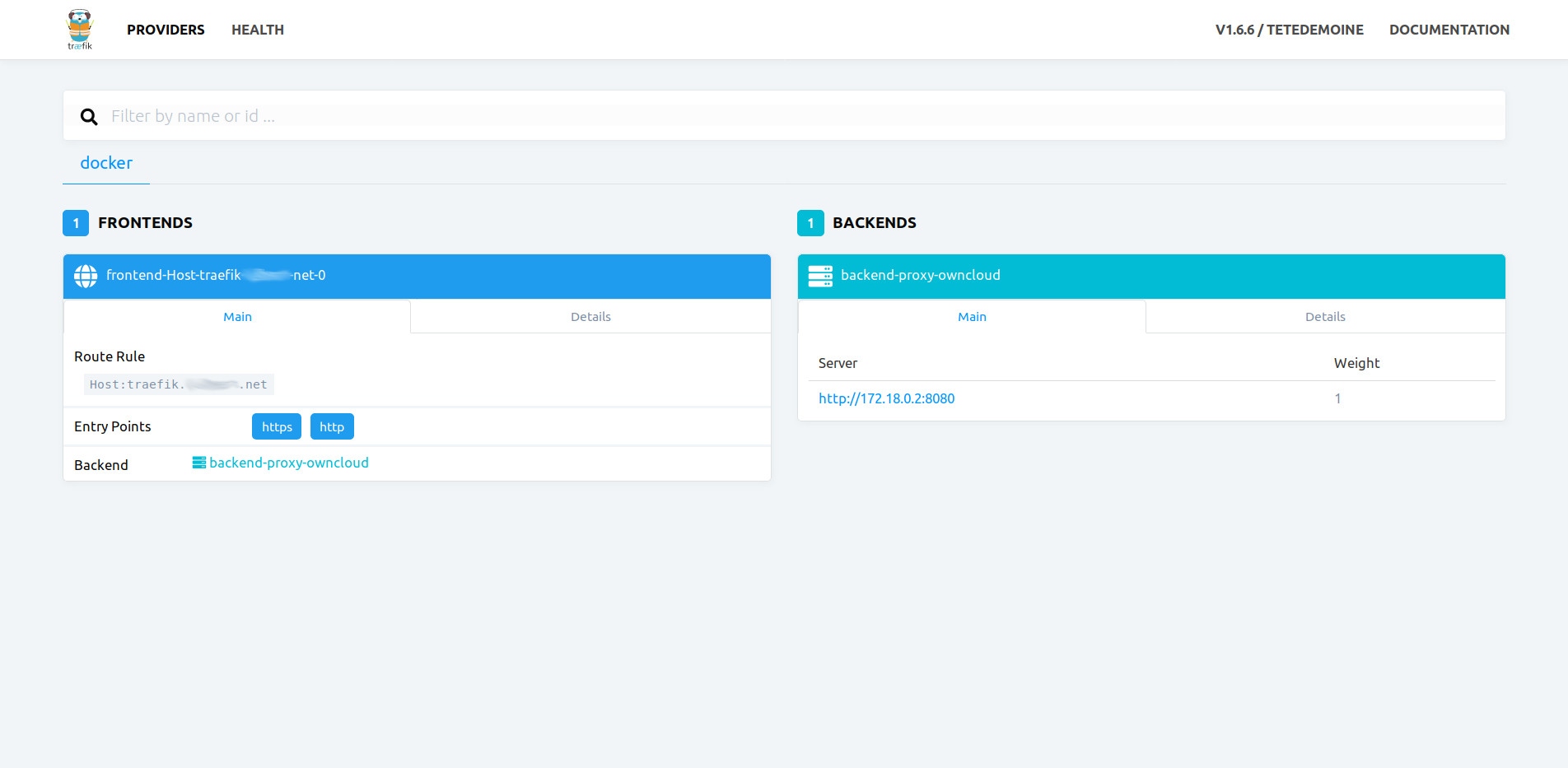Click the FRONTENDS section heading
Image resolution: width=1568 pixels, height=768 pixels.
coord(145,223)
